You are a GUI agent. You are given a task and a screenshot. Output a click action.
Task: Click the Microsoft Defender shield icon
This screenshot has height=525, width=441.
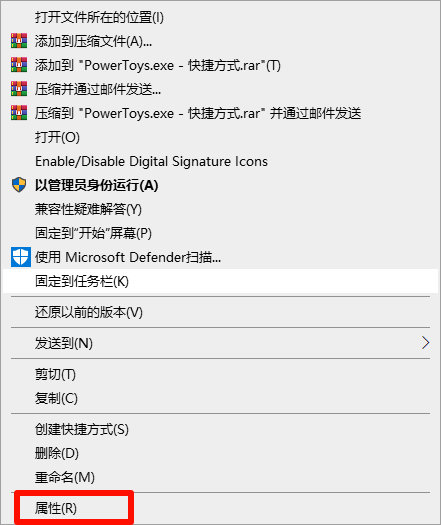tap(21, 257)
